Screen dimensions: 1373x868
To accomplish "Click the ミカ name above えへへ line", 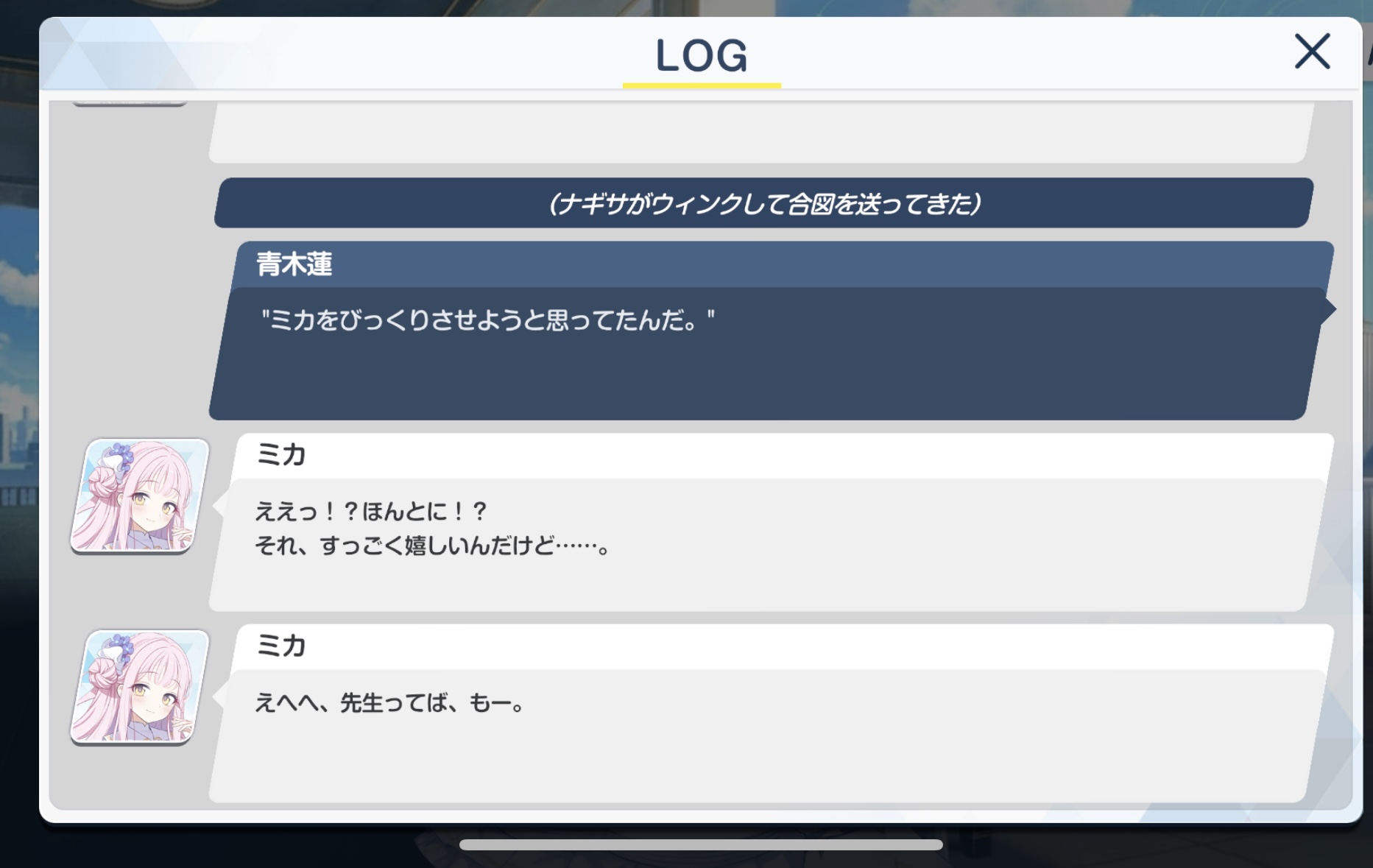I will [280, 646].
